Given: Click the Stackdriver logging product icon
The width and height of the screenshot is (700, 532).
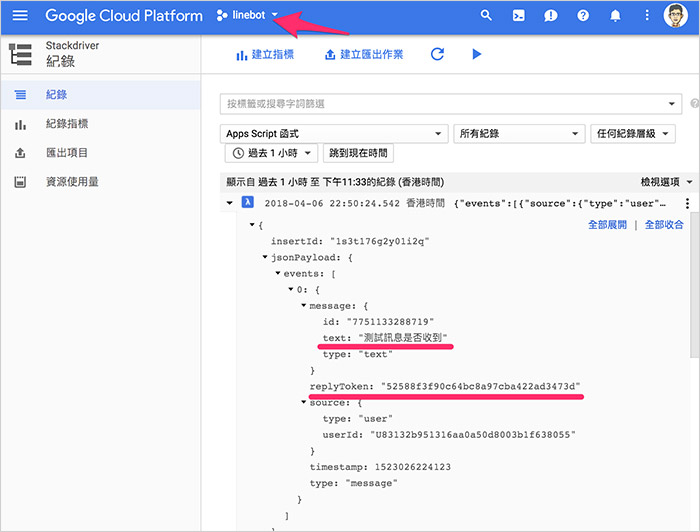Looking at the screenshot, I should (x=21, y=54).
